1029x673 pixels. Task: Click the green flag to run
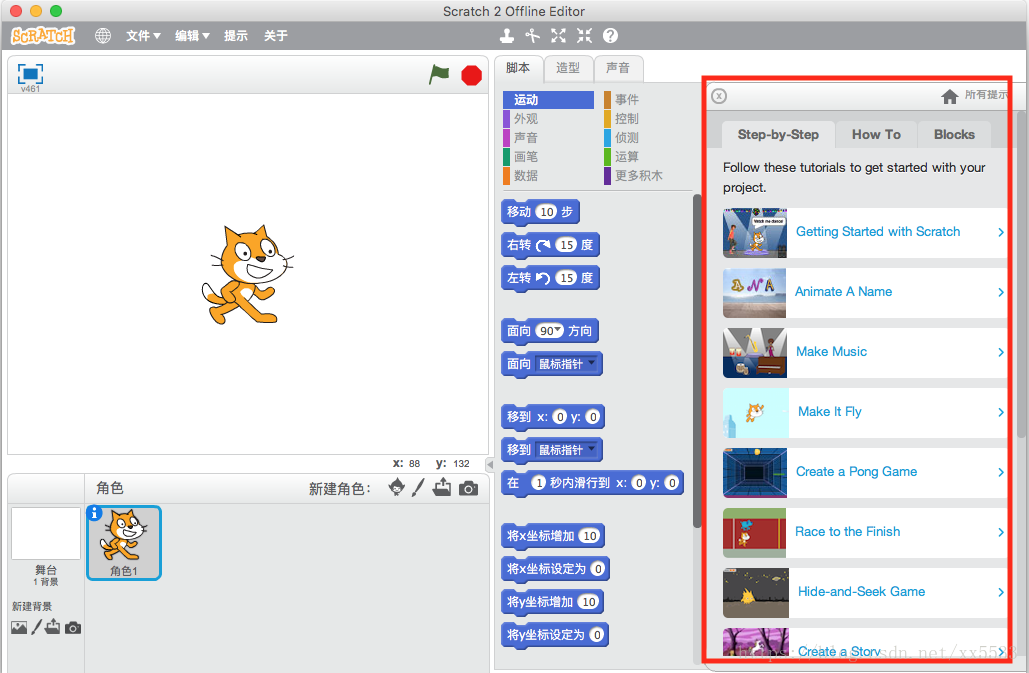[438, 75]
